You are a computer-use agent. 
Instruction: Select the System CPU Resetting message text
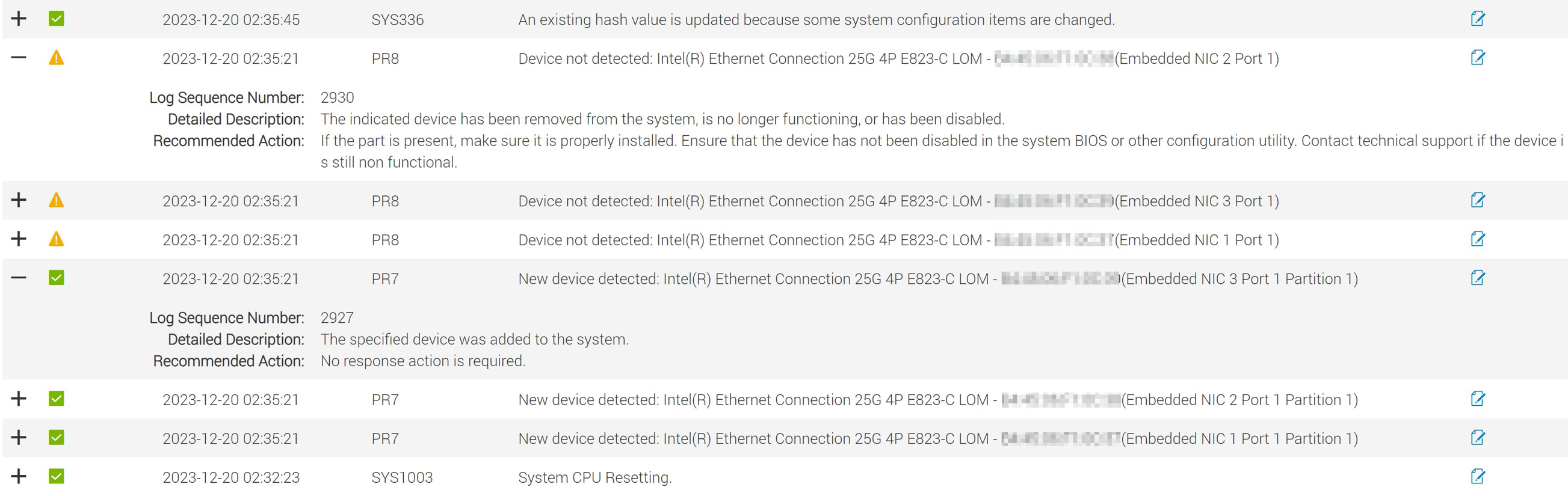594,478
